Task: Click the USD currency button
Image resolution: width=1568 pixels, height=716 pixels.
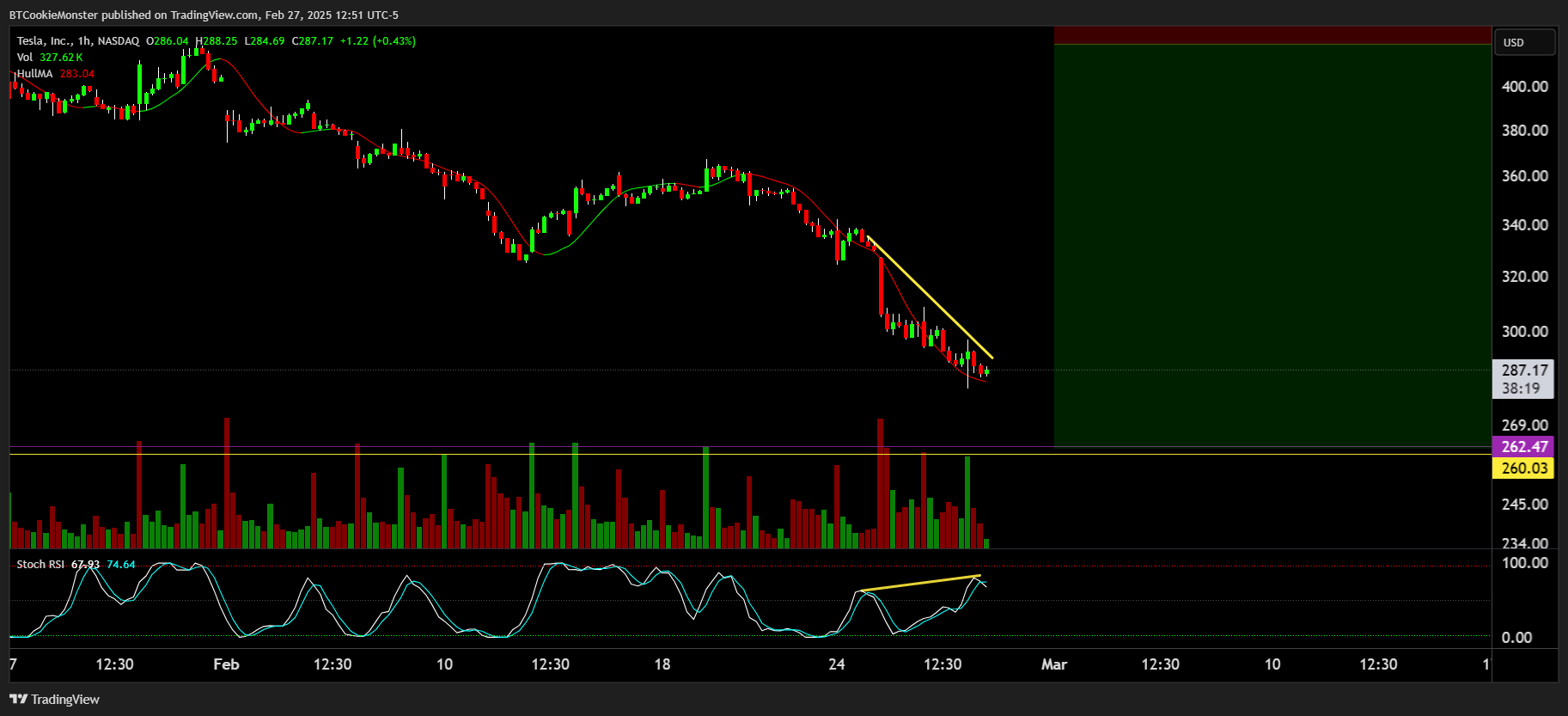Action: click(1525, 42)
